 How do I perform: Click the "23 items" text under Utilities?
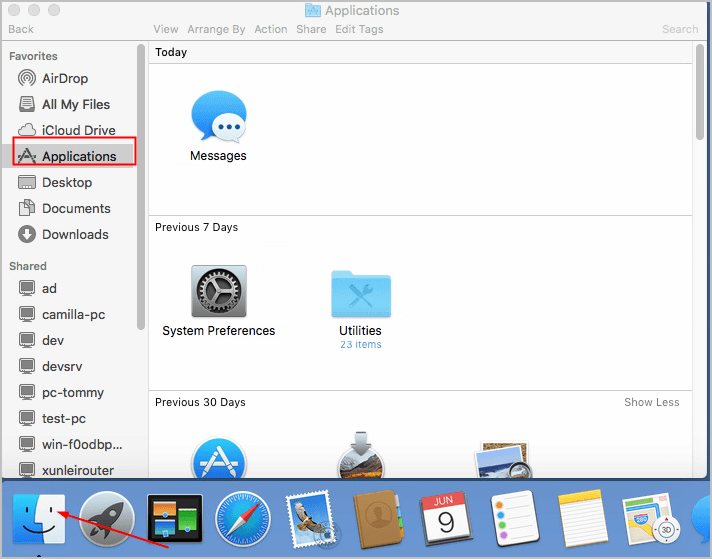pos(361,345)
